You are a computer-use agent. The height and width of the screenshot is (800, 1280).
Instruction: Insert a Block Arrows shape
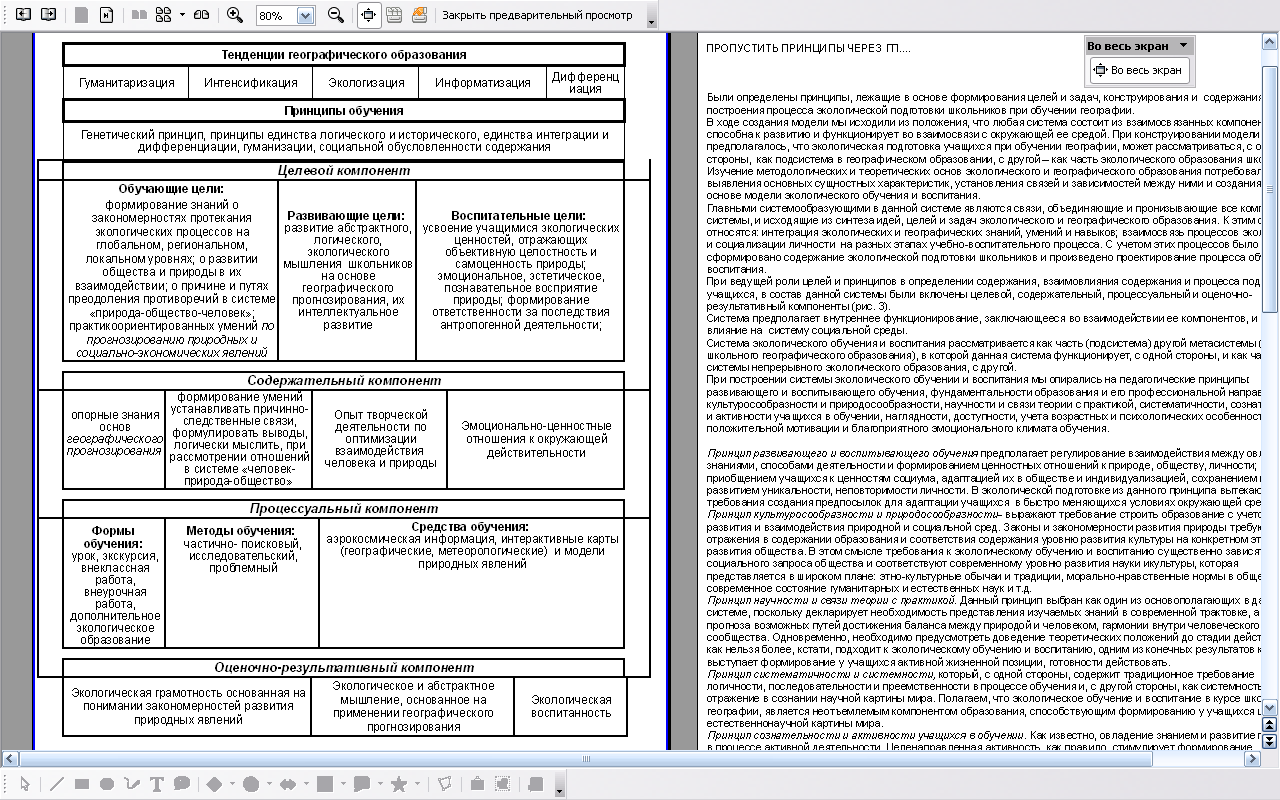288,784
